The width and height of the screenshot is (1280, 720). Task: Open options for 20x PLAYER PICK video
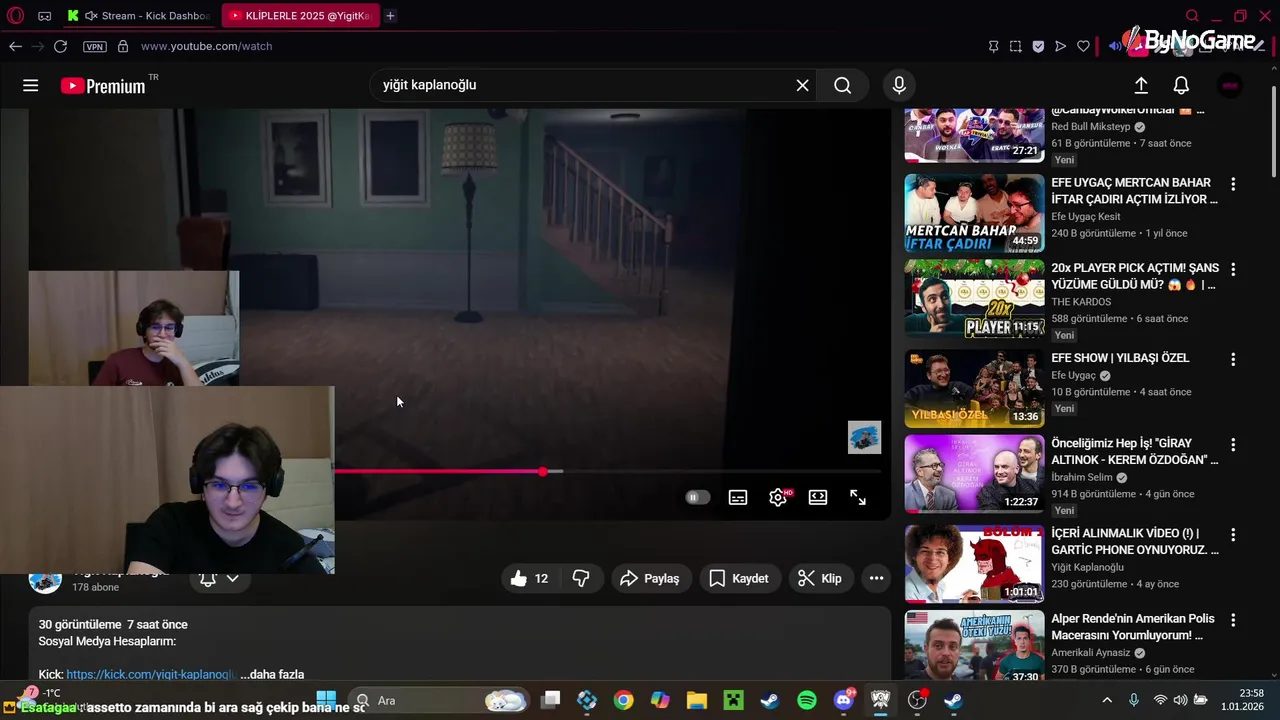[1233, 269]
